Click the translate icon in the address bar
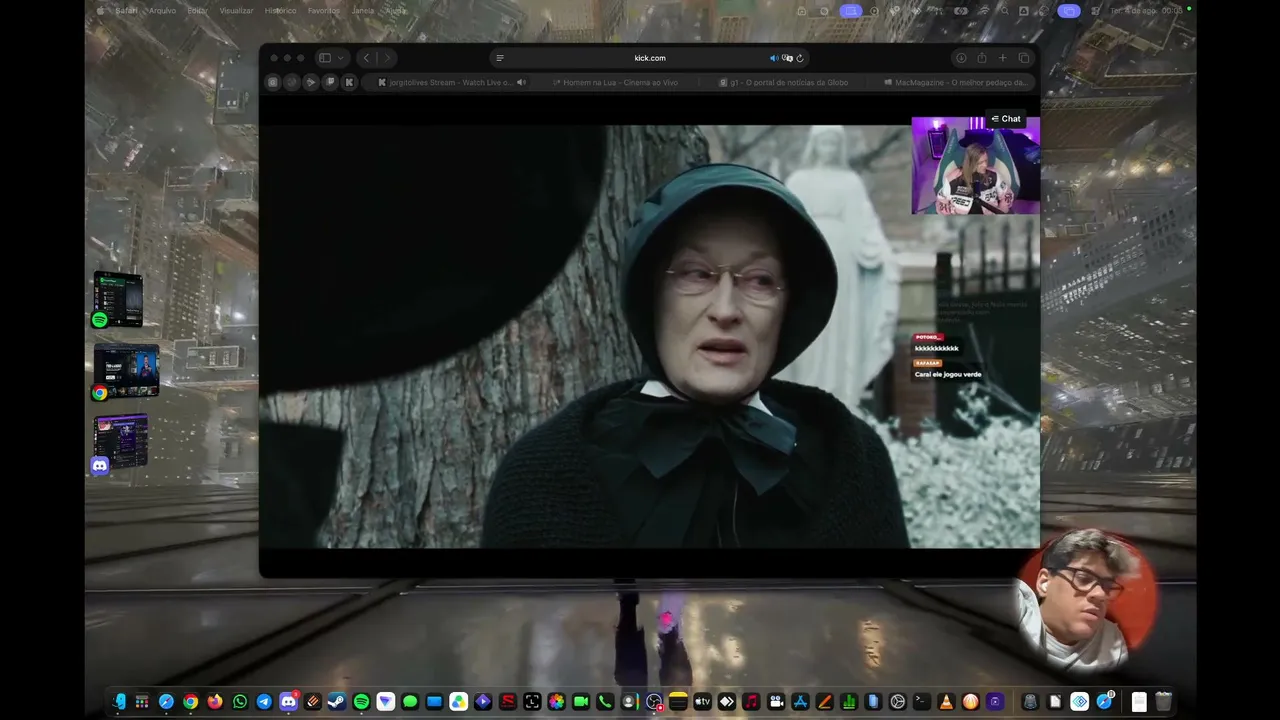Image resolution: width=1280 pixels, height=720 pixels. coord(787,58)
